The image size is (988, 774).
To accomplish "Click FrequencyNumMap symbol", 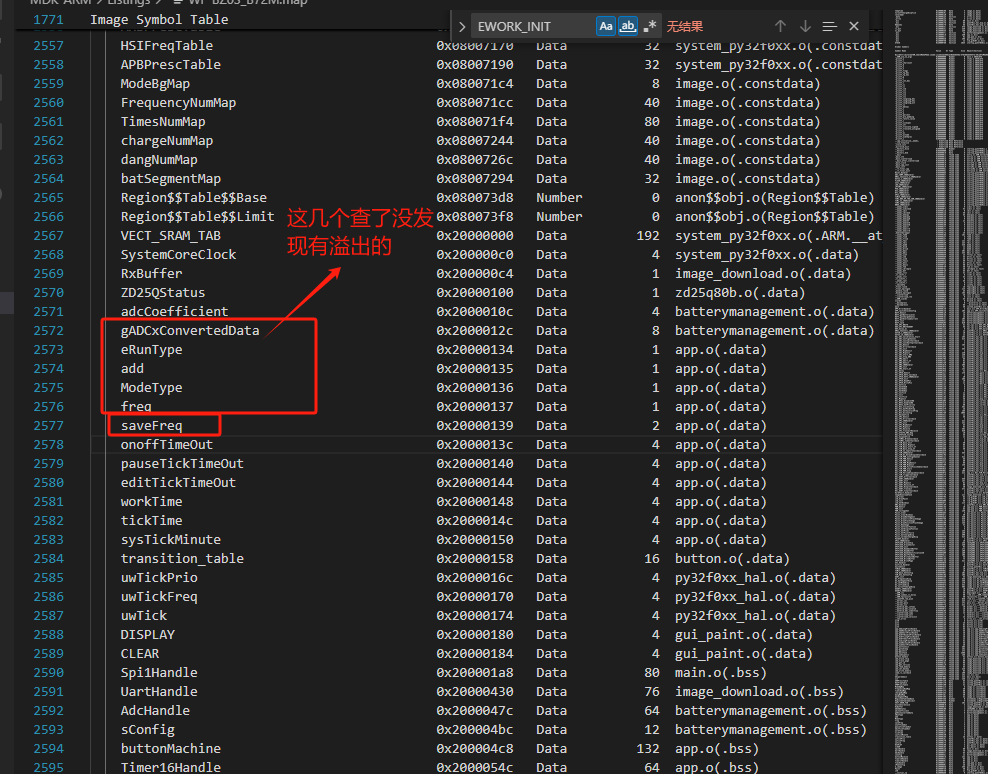I will [x=178, y=103].
